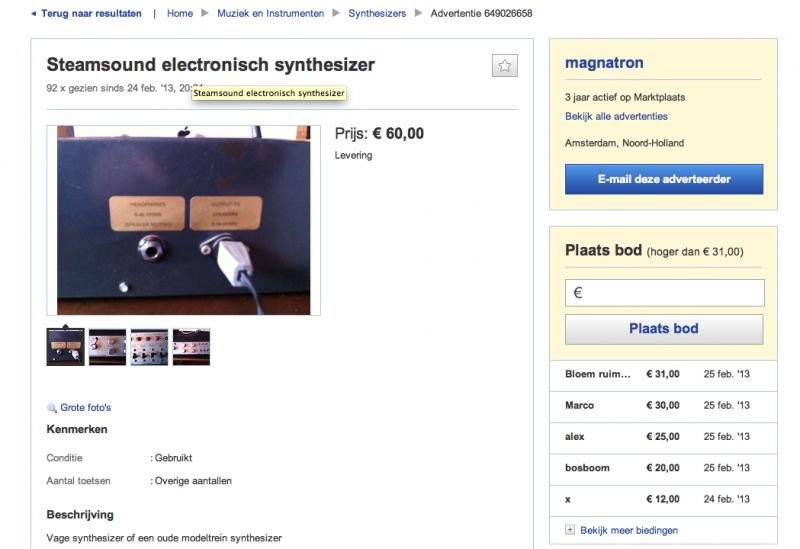Return via Terug naar resultaten link
Image resolution: width=800 pixels, height=549 pixels.
click(91, 14)
